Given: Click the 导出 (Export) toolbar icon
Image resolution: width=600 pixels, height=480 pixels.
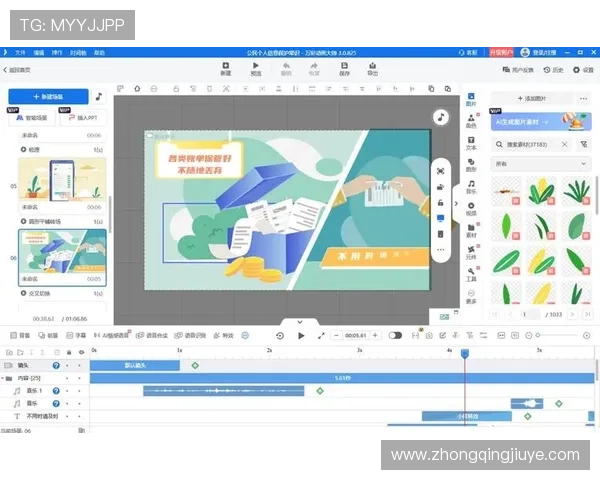Looking at the screenshot, I should pos(372,68).
